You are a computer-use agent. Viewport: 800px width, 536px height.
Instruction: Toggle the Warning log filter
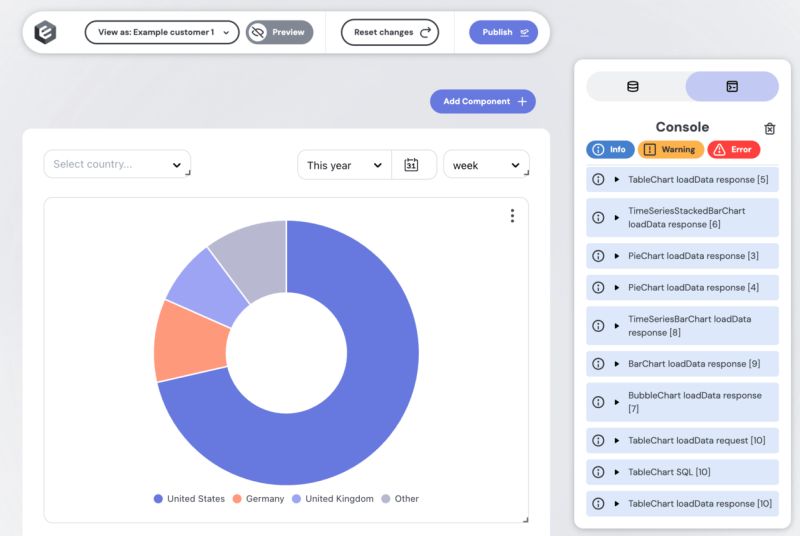pyautogui.click(x=670, y=149)
